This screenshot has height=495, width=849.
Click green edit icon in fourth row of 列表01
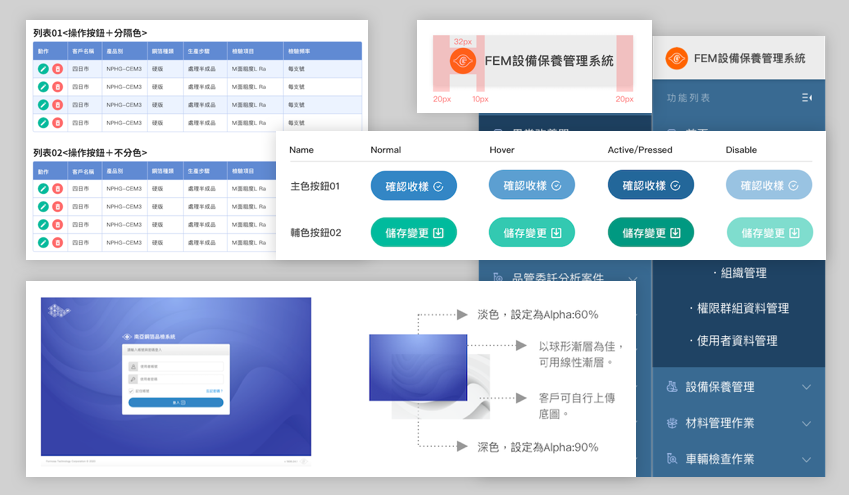tap(43, 123)
